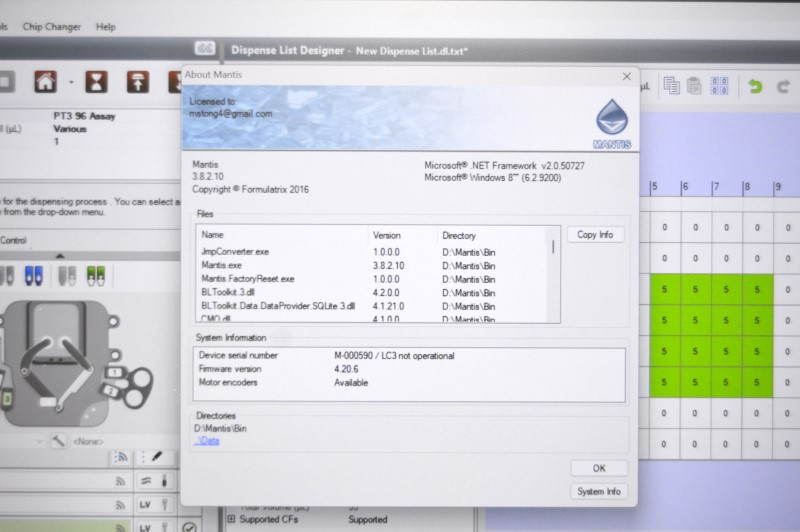Click the Copy Info button
Screen dimensions: 800x532
point(595,235)
